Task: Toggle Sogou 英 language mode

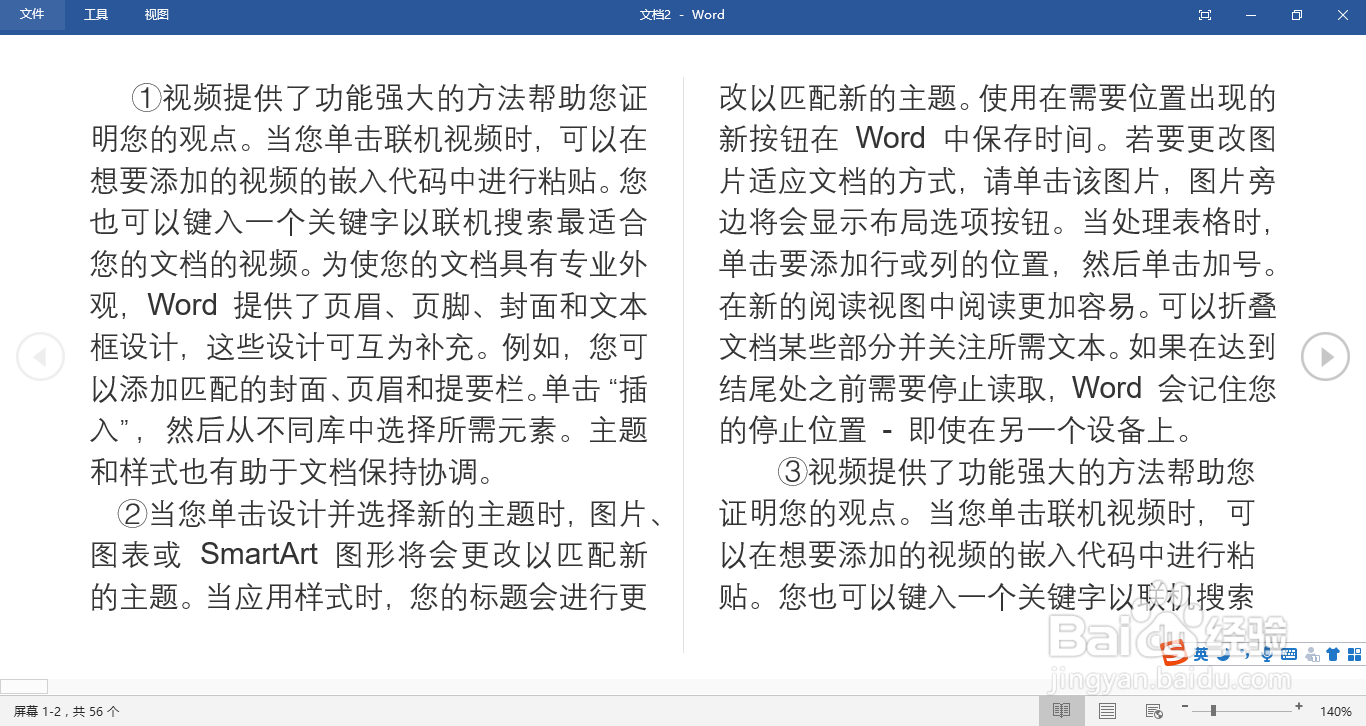Action: click(1201, 654)
